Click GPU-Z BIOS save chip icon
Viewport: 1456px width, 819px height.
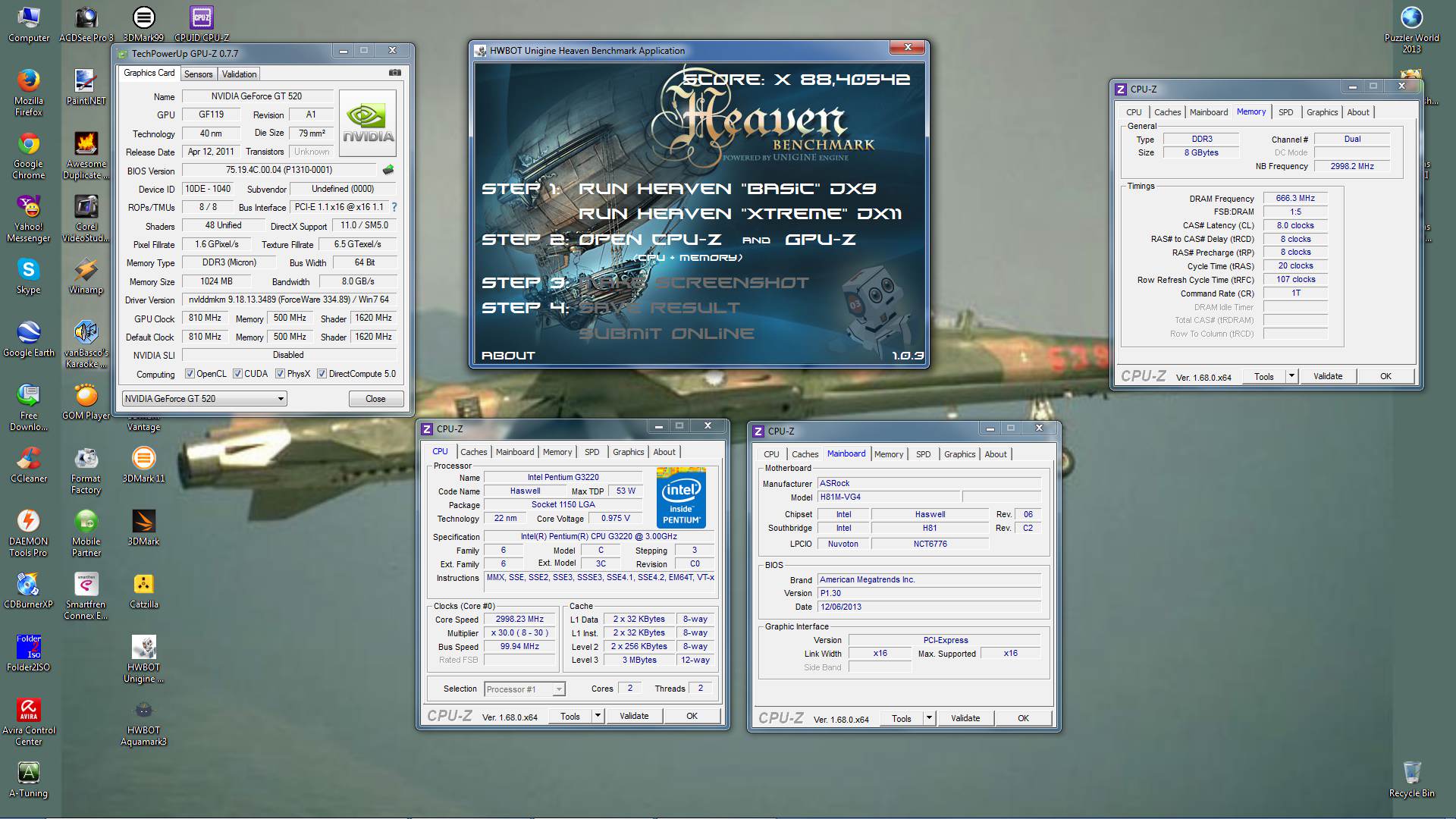pyautogui.click(x=388, y=170)
